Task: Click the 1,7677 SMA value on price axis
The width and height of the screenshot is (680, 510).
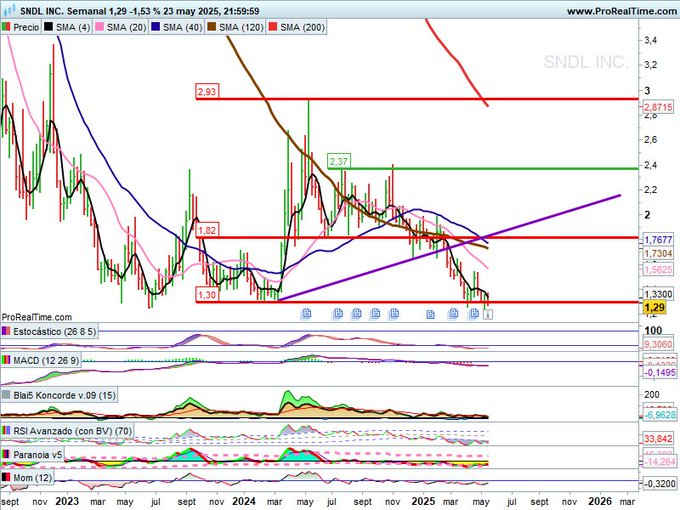Action: click(658, 240)
